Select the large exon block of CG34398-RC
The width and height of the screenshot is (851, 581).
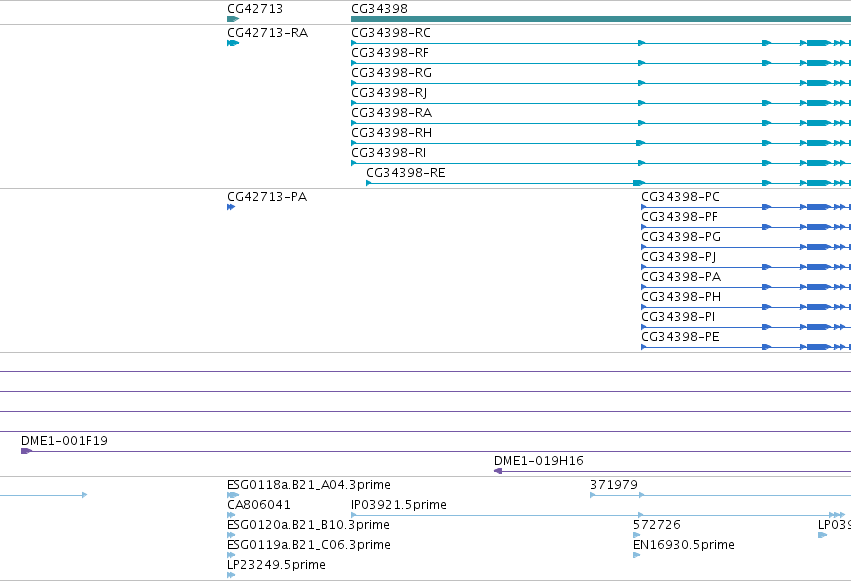point(818,43)
